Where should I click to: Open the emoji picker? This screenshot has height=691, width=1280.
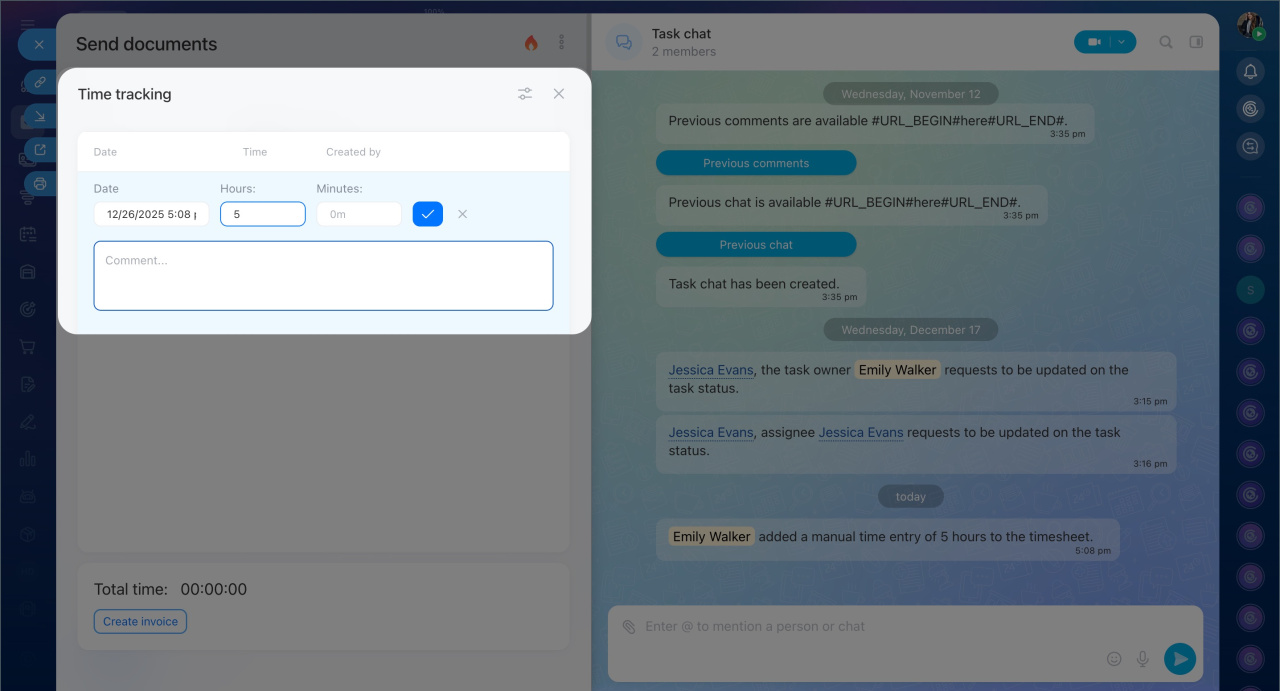[x=1114, y=659]
